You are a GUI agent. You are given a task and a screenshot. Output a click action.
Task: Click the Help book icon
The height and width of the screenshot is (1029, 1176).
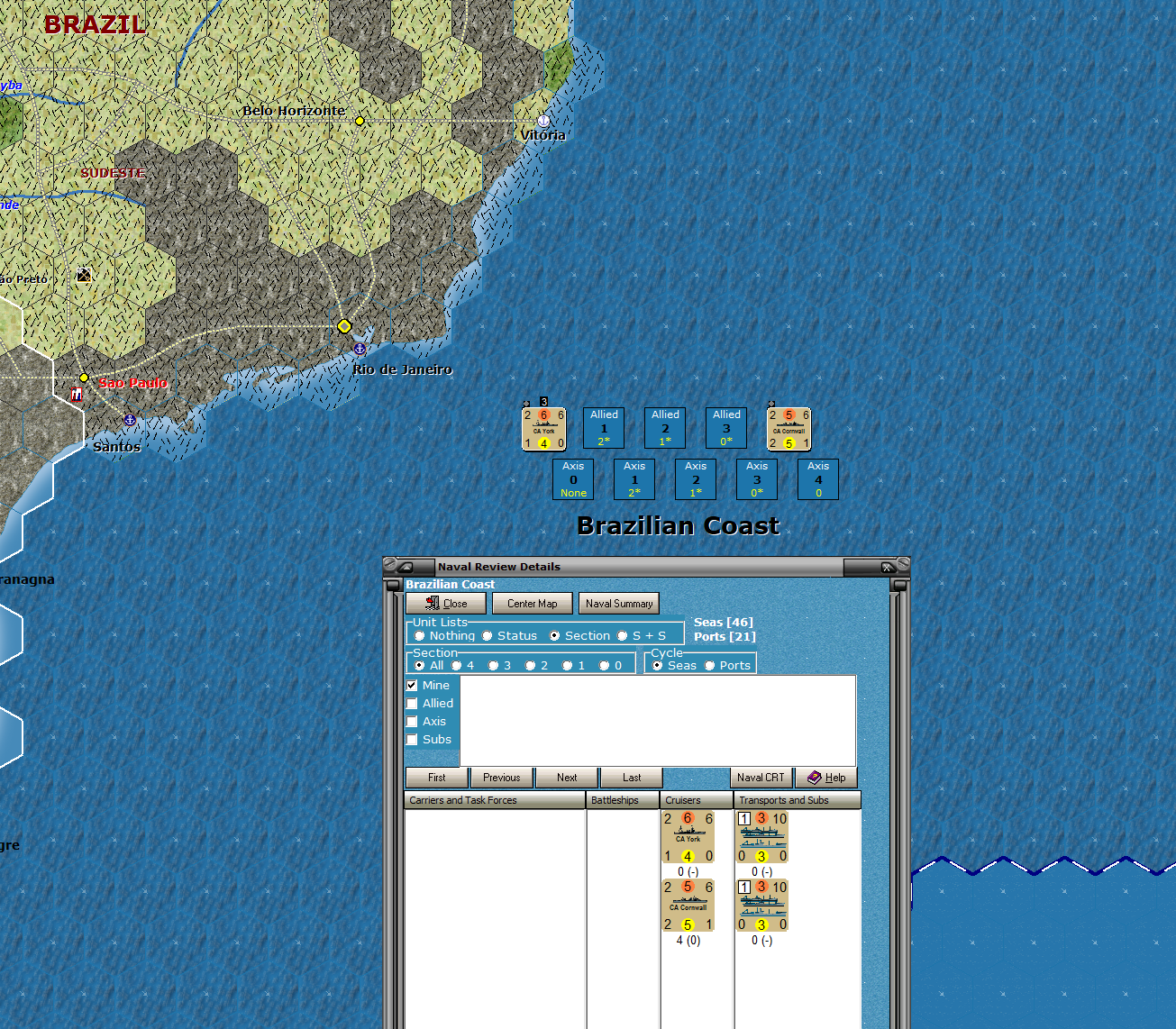tap(814, 777)
